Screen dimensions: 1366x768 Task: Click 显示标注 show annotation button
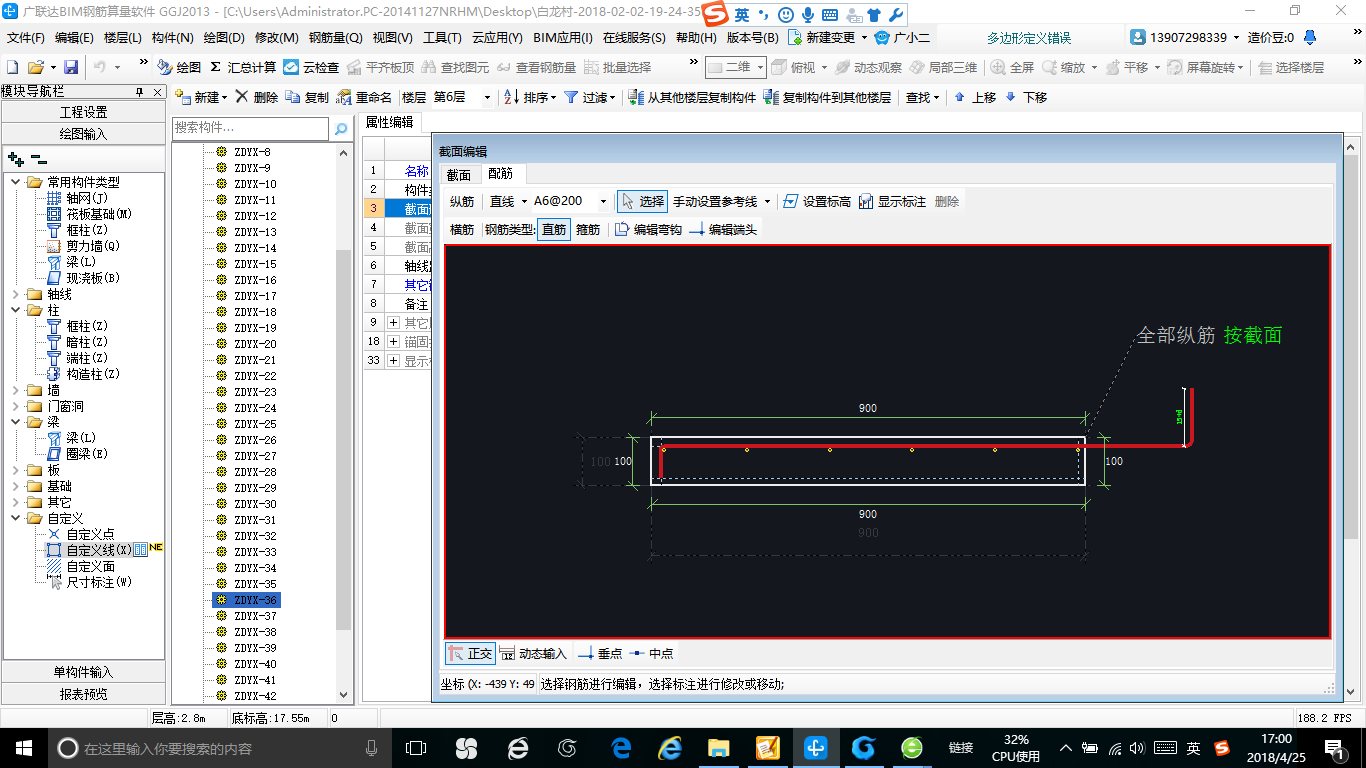[x=893, y=201]
